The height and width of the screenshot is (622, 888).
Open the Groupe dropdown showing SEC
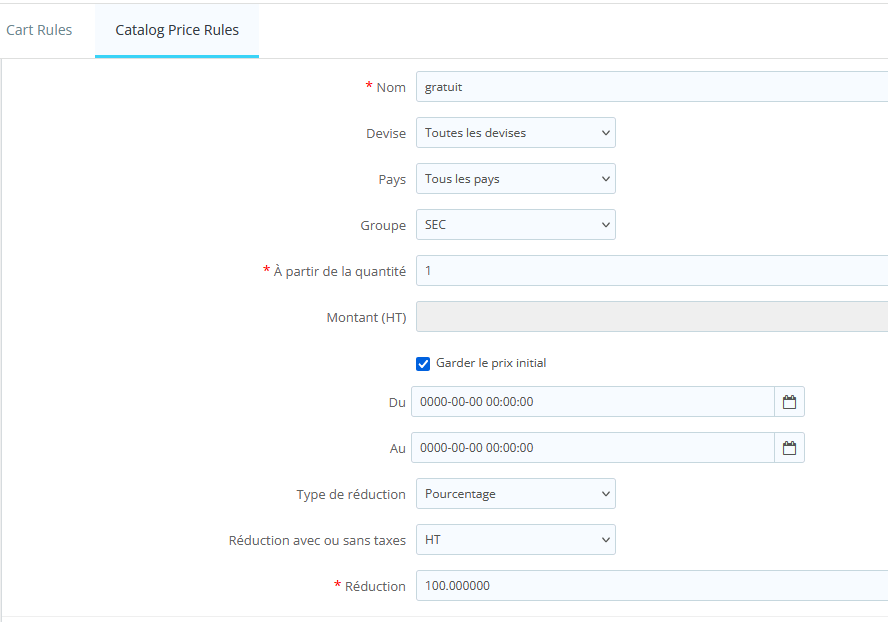tap(515, 225)
